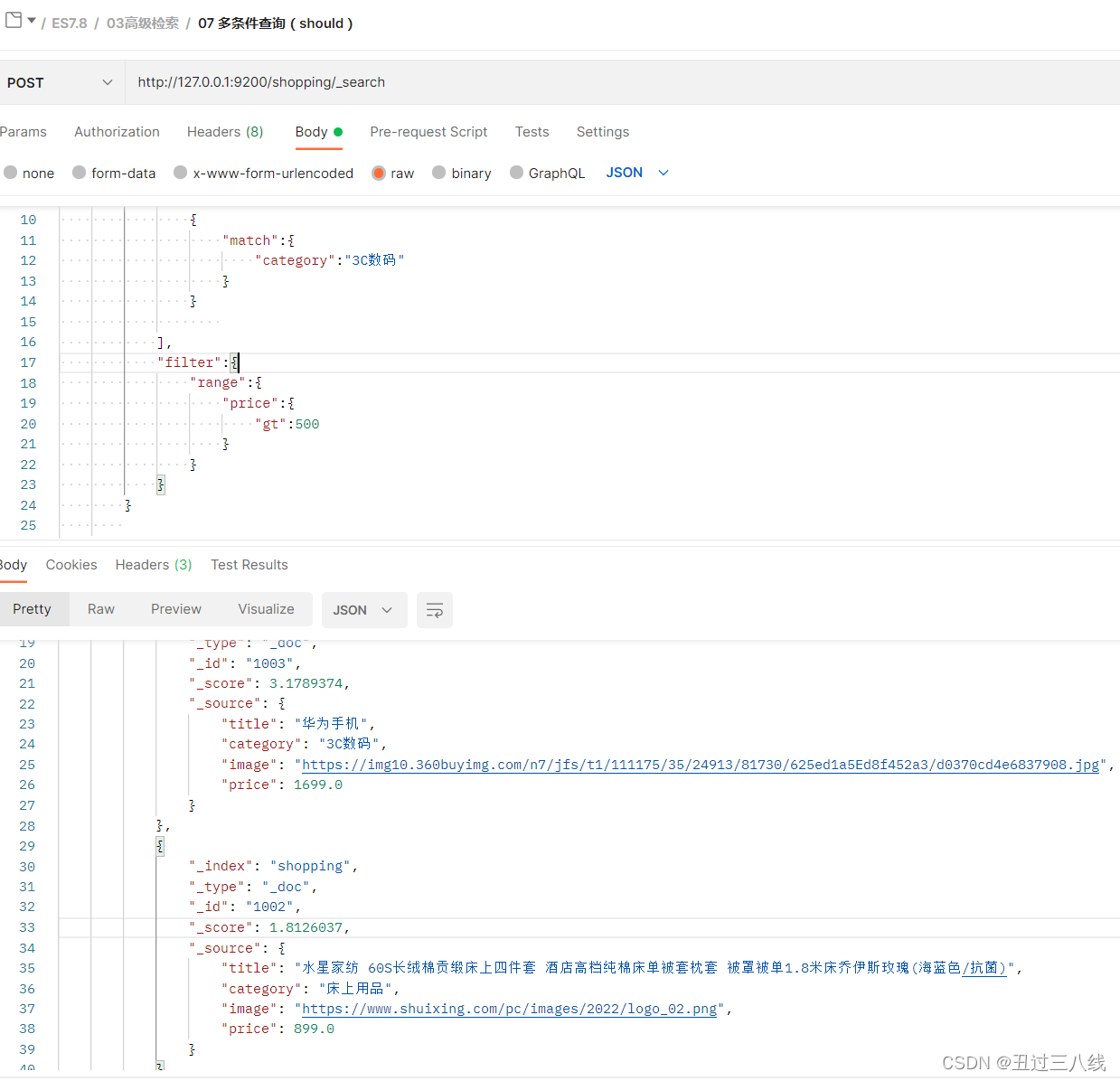Open the response Headers (3) tab
Screen dimensions: 1120x1081
(x=154, y=565)
